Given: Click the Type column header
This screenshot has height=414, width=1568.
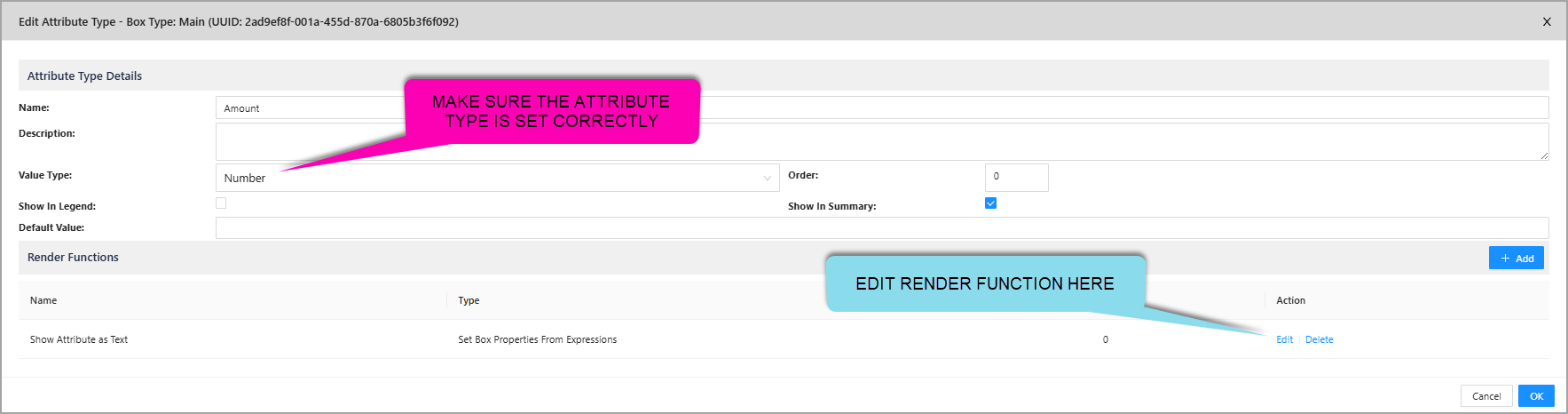Looking at the screenshot, I should [469, 300].
